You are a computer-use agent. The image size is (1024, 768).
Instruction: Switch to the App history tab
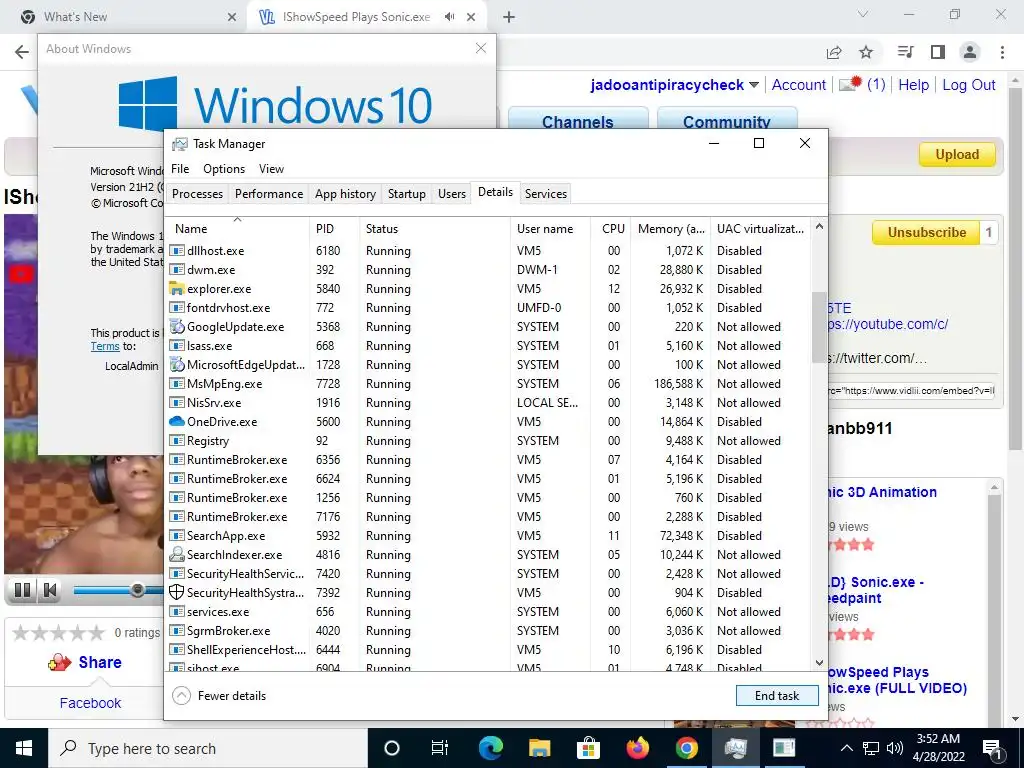345,194
